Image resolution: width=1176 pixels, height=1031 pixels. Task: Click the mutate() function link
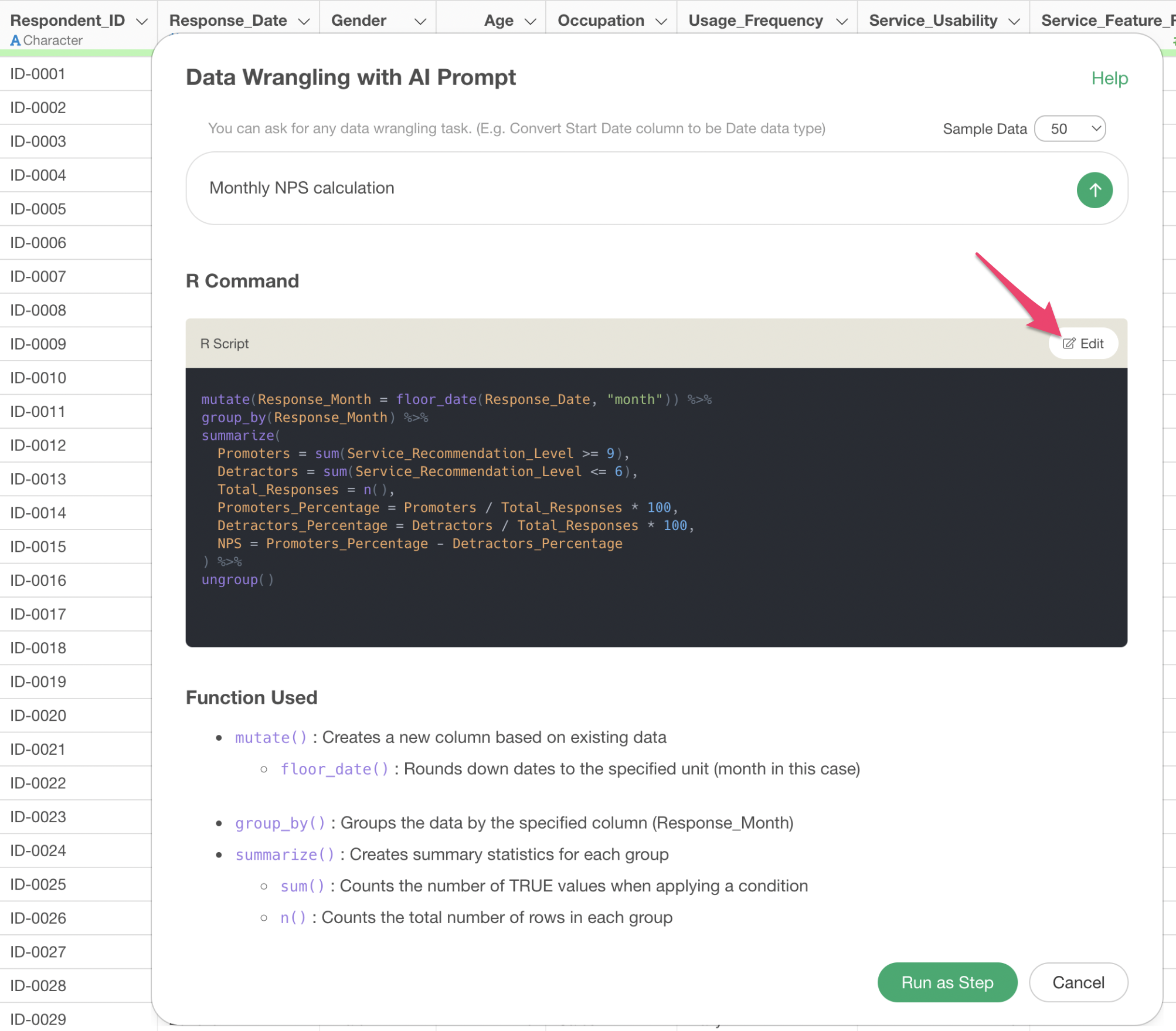pyautogui.click(x=271, y=737)
